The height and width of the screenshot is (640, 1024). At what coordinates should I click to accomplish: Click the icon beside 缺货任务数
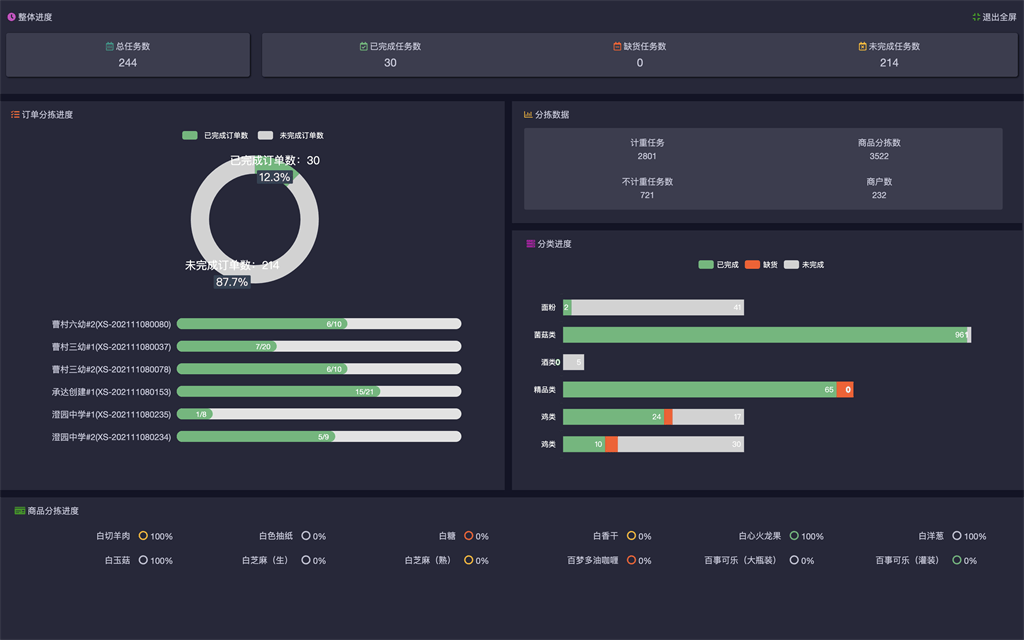click(617, 47)
